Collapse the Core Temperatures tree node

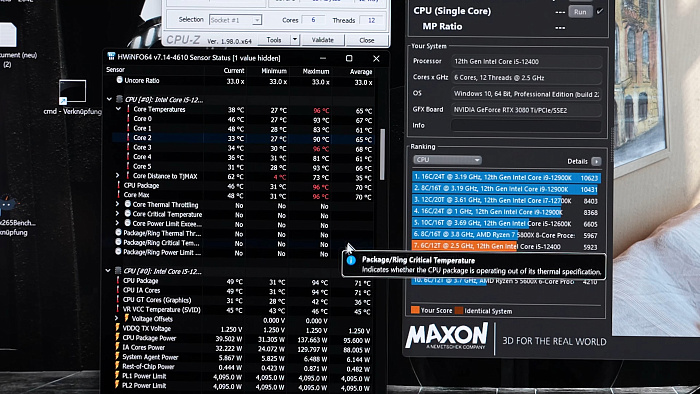pyautogui.click(x=118, y=109)
